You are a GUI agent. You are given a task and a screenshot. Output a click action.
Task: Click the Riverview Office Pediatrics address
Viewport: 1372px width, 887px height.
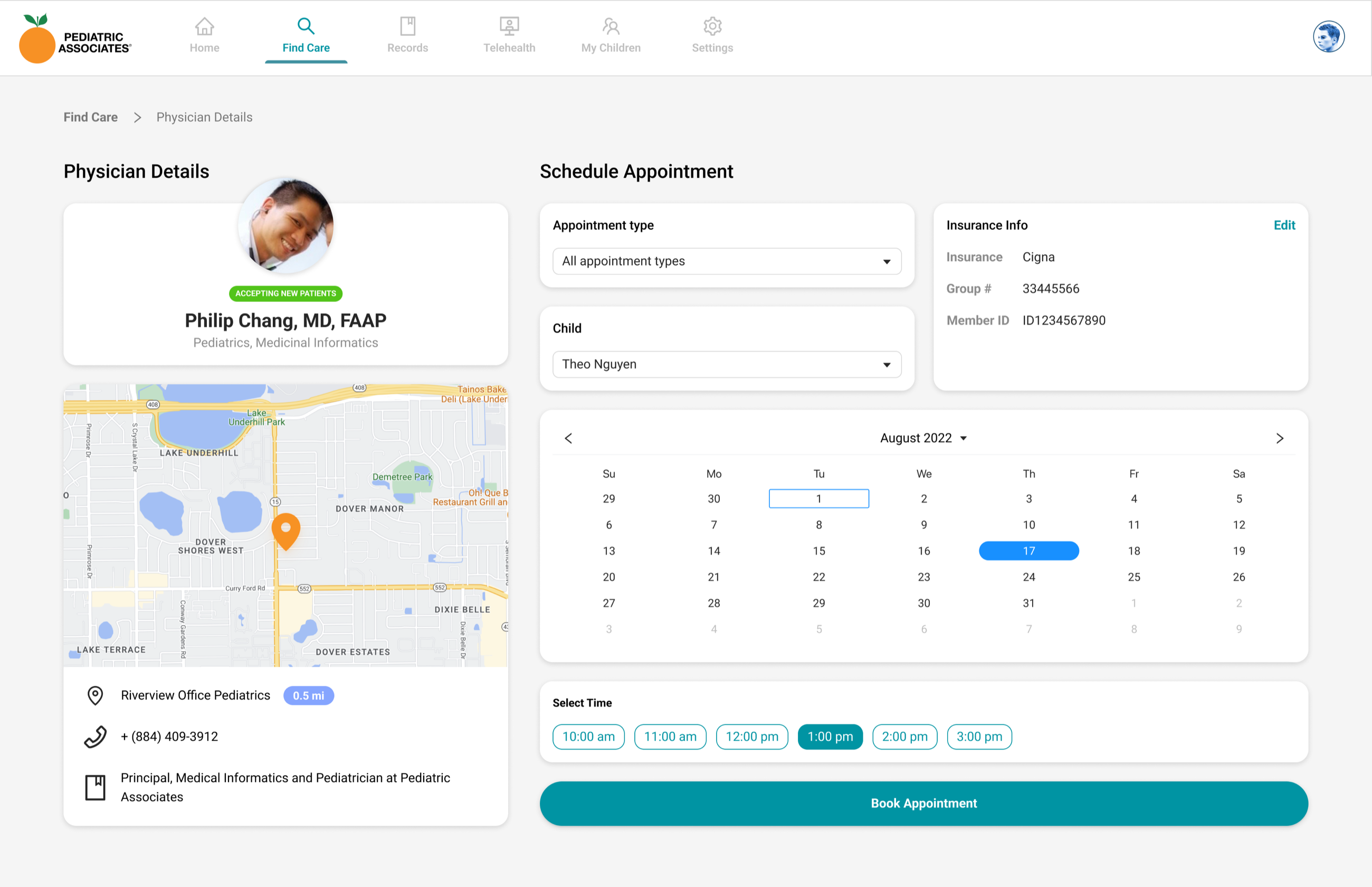(195, 695)
